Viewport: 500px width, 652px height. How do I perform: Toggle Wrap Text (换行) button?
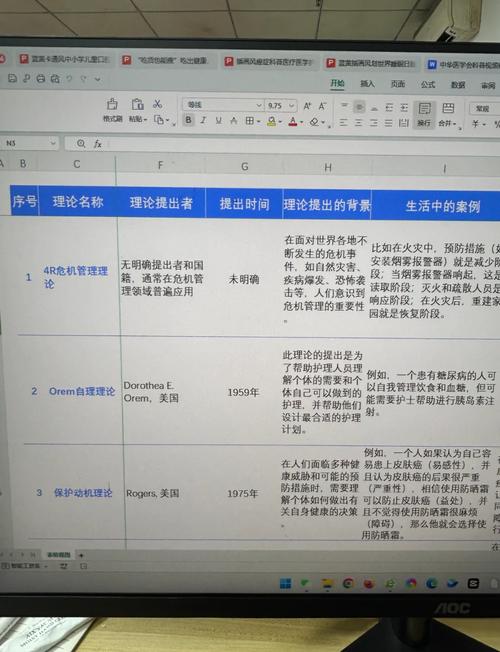[424, 114]
